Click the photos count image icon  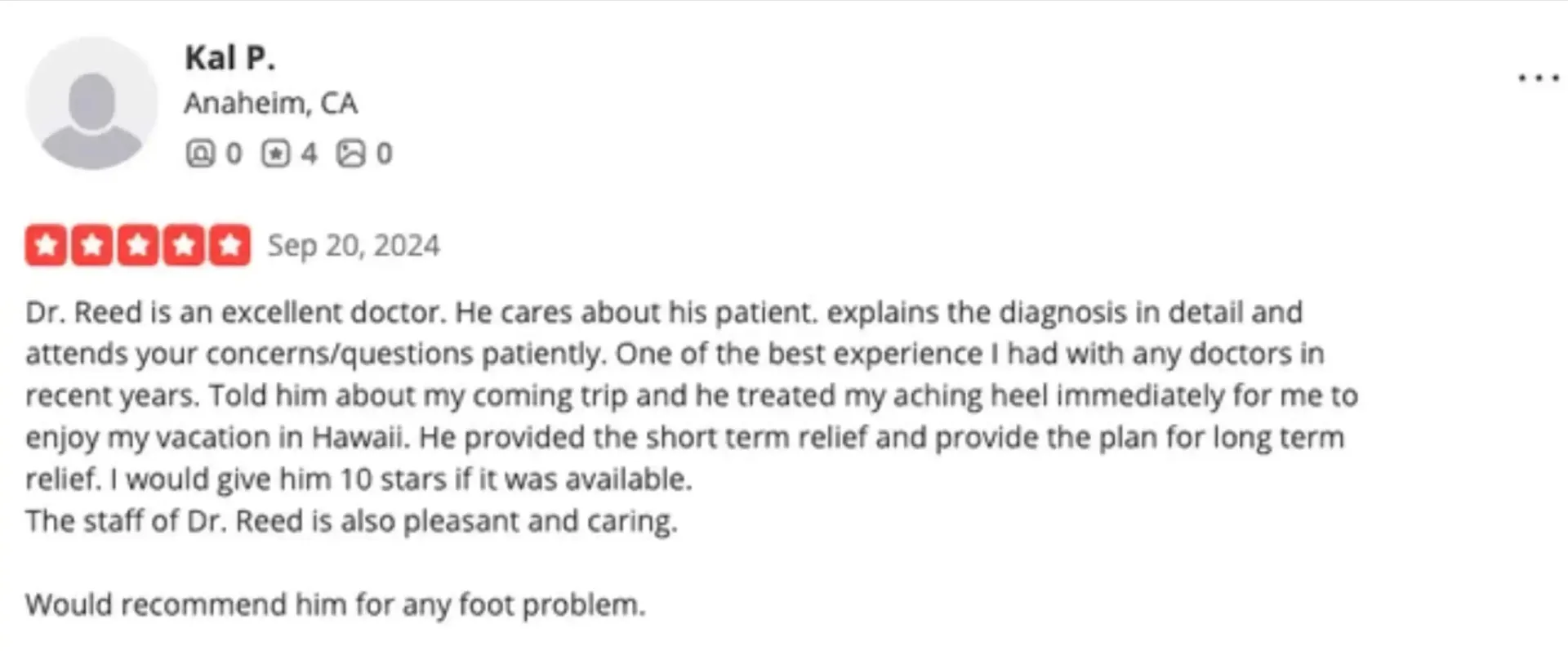pos(351,154)
